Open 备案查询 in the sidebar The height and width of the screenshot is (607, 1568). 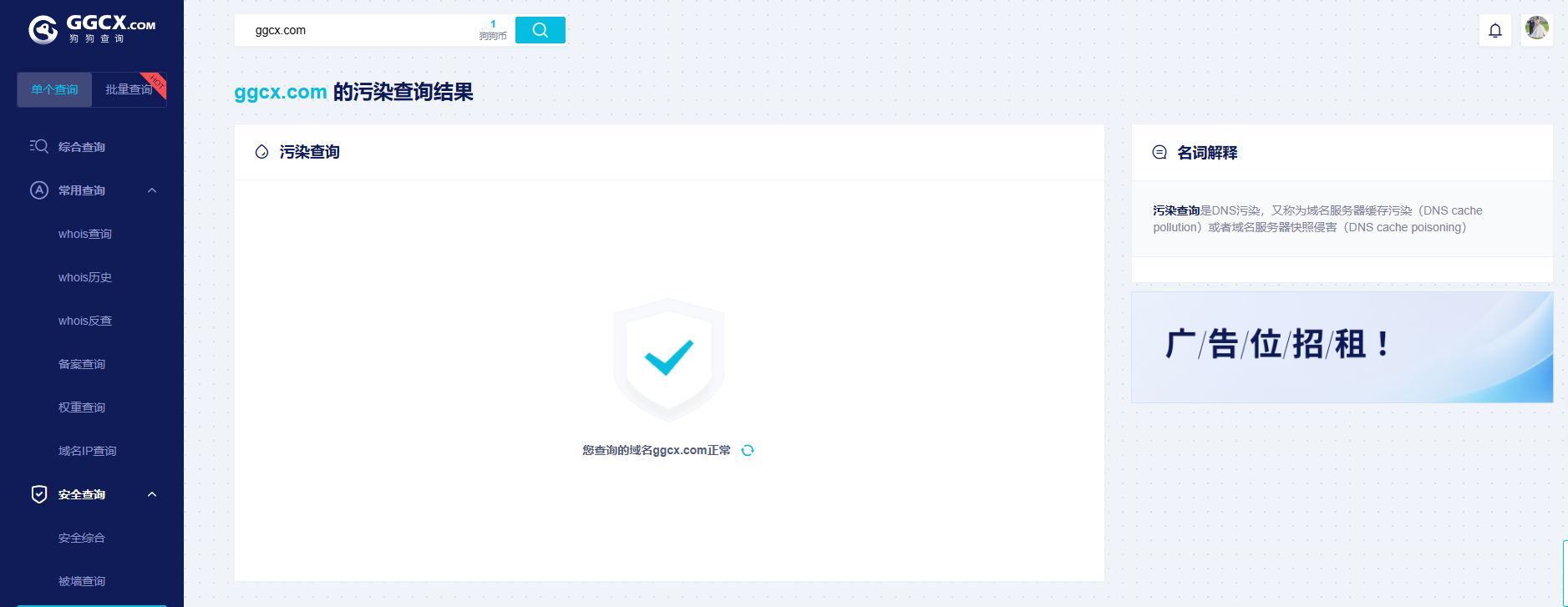point(82,364)
